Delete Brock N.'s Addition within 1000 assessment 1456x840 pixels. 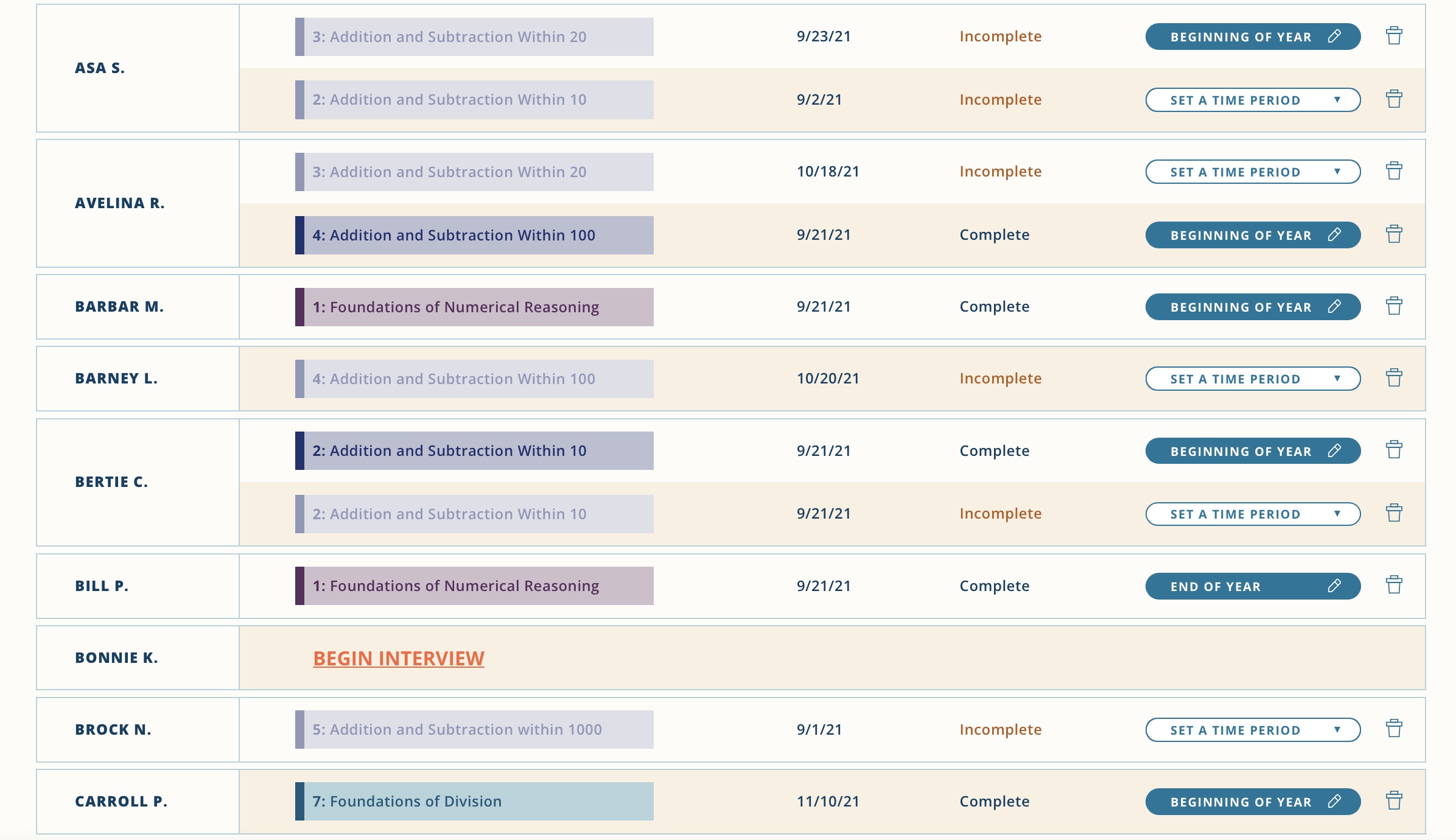pos(1395,729)
